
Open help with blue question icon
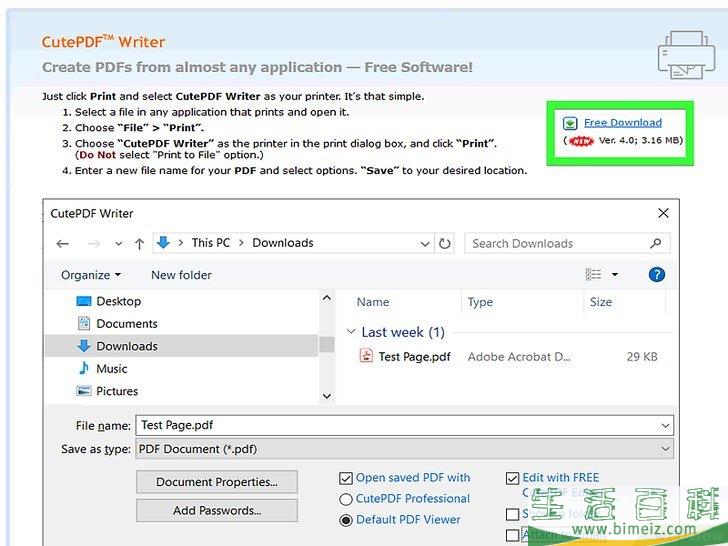pos(656,274)
